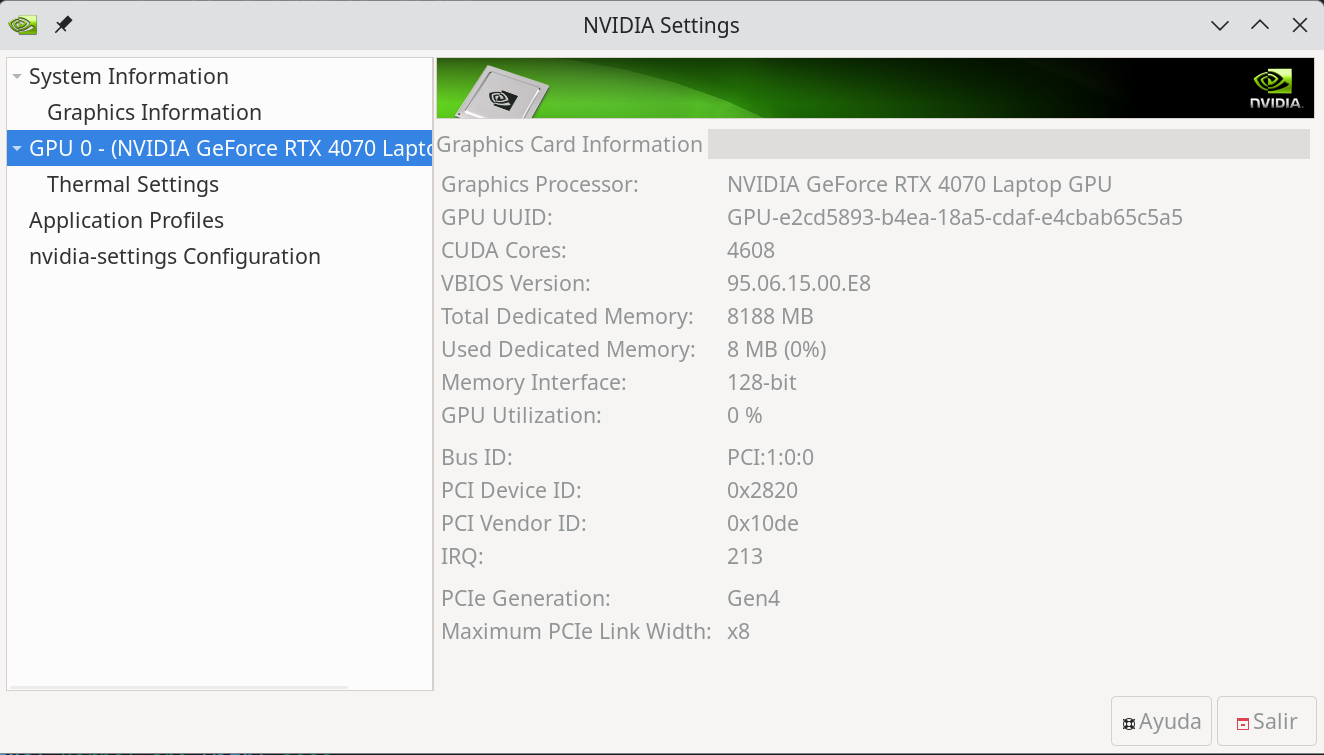Select the 4608 CUDA cores value

point(751,250)
